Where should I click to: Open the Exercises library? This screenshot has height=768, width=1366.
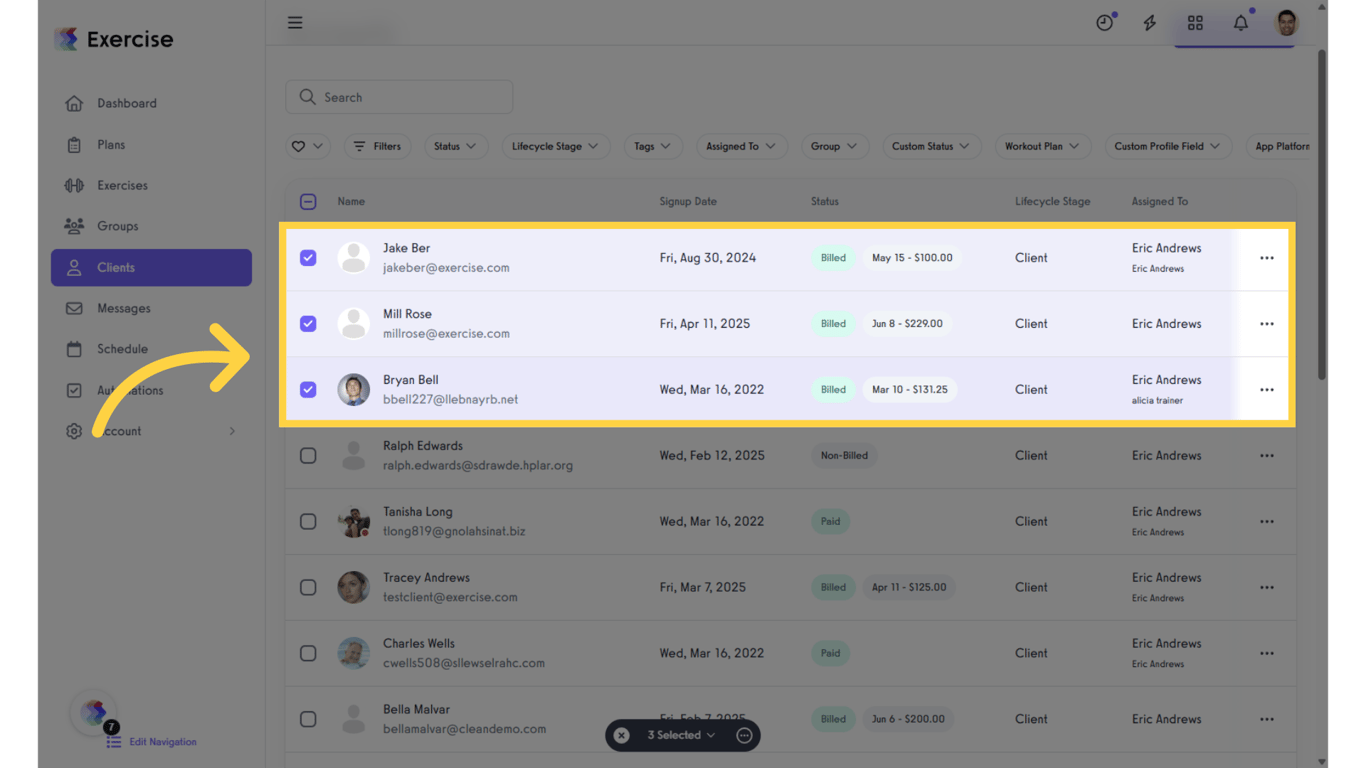121,185
